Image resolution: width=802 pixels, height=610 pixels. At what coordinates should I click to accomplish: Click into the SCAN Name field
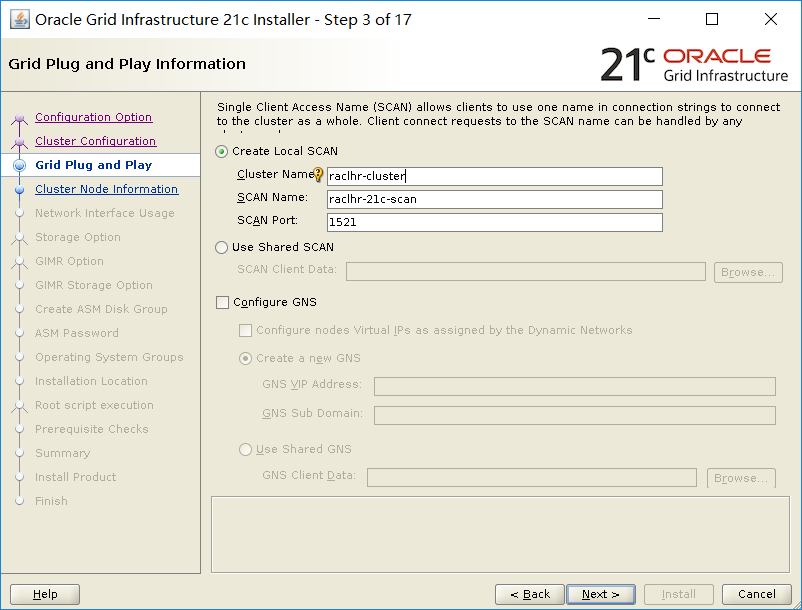(495, 199)
